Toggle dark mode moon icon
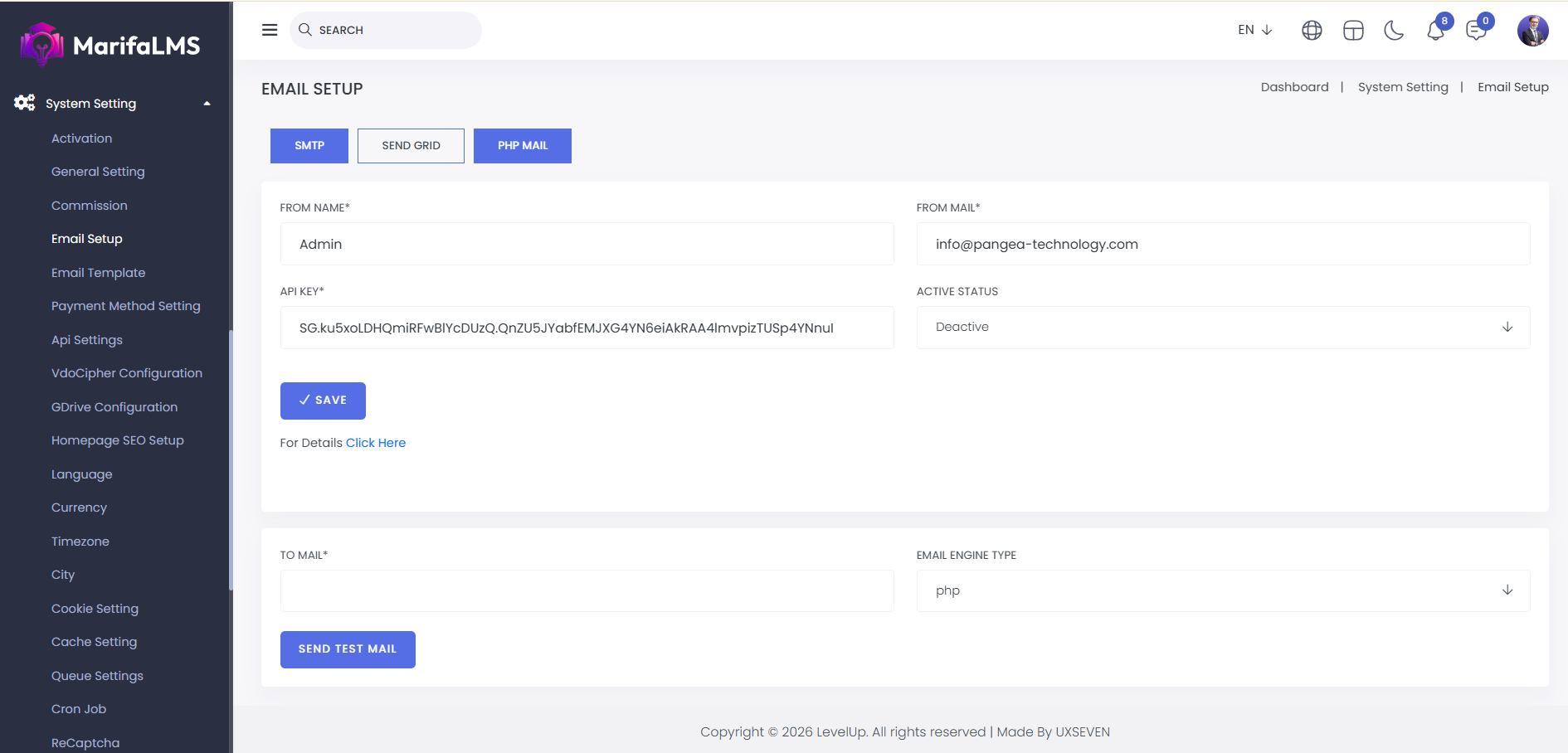1568x753 pixels. tap(1394, 31)
